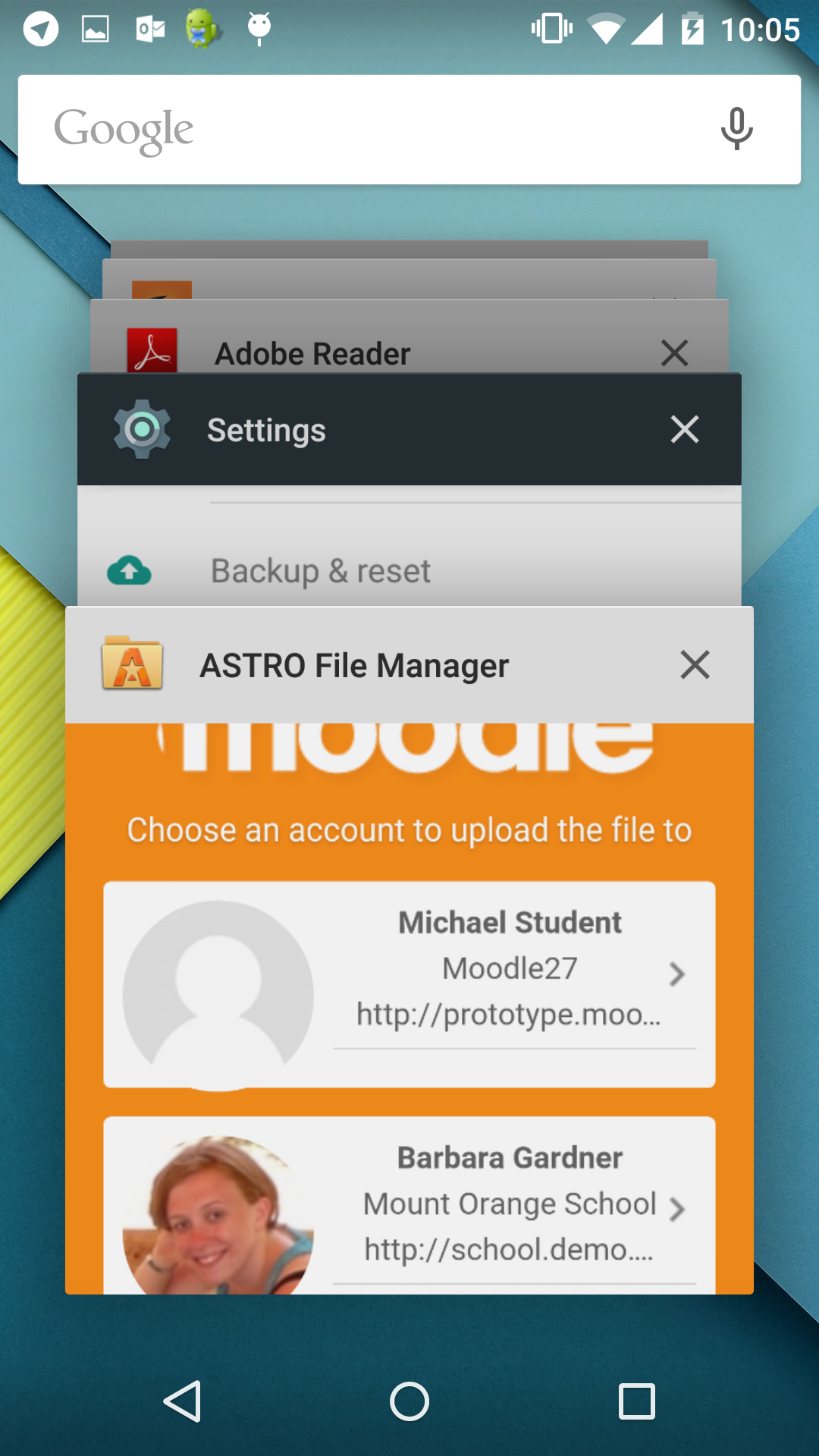The image size is (819, 1456).
Task: Tap the Wi-Fi signal status icon
Action: tap(605, 30)
